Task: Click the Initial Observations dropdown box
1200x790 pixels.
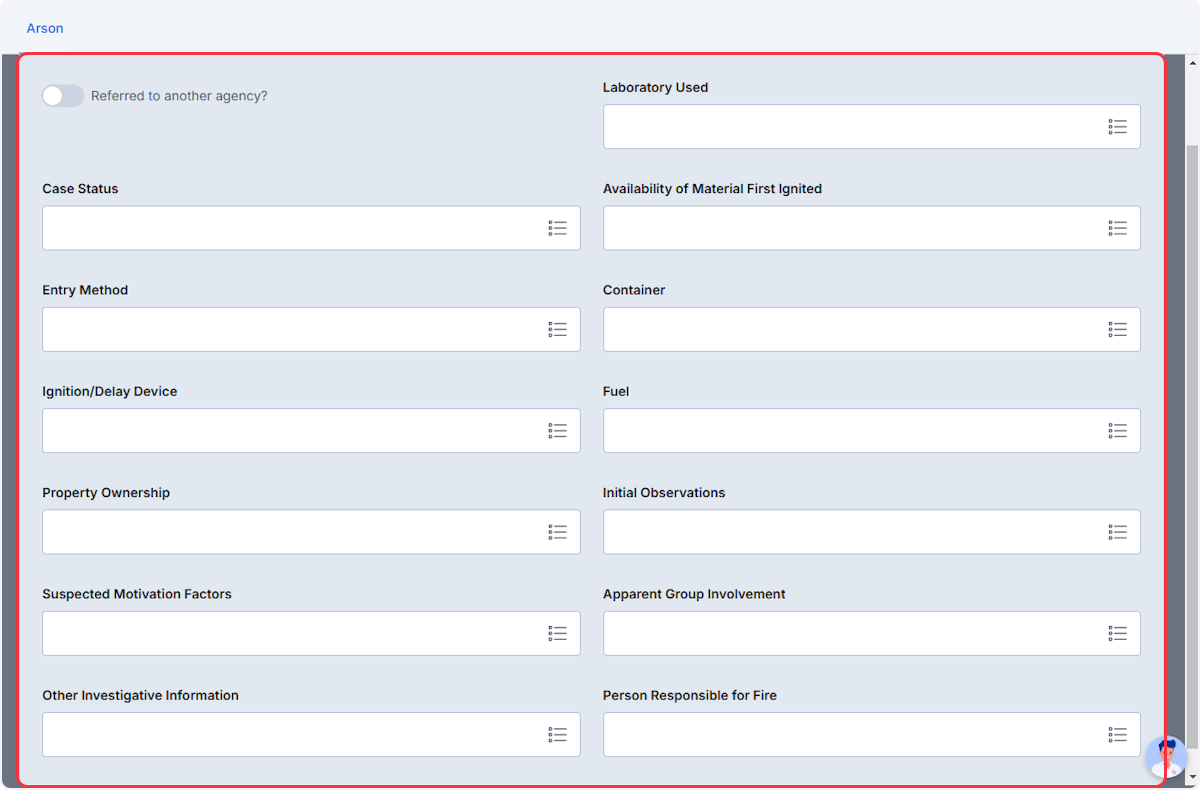Action: [871, 532]
